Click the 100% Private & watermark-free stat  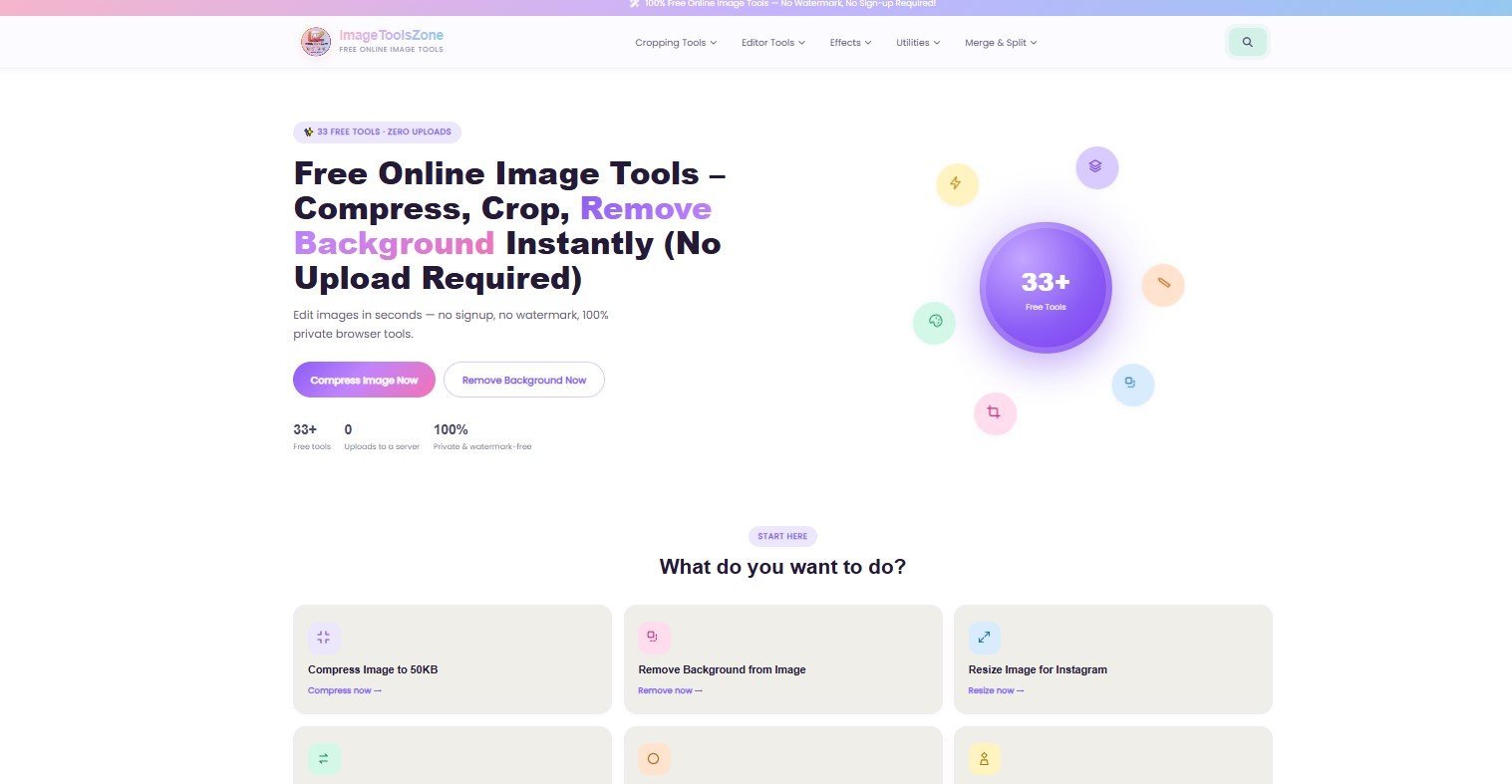point(482,436)
